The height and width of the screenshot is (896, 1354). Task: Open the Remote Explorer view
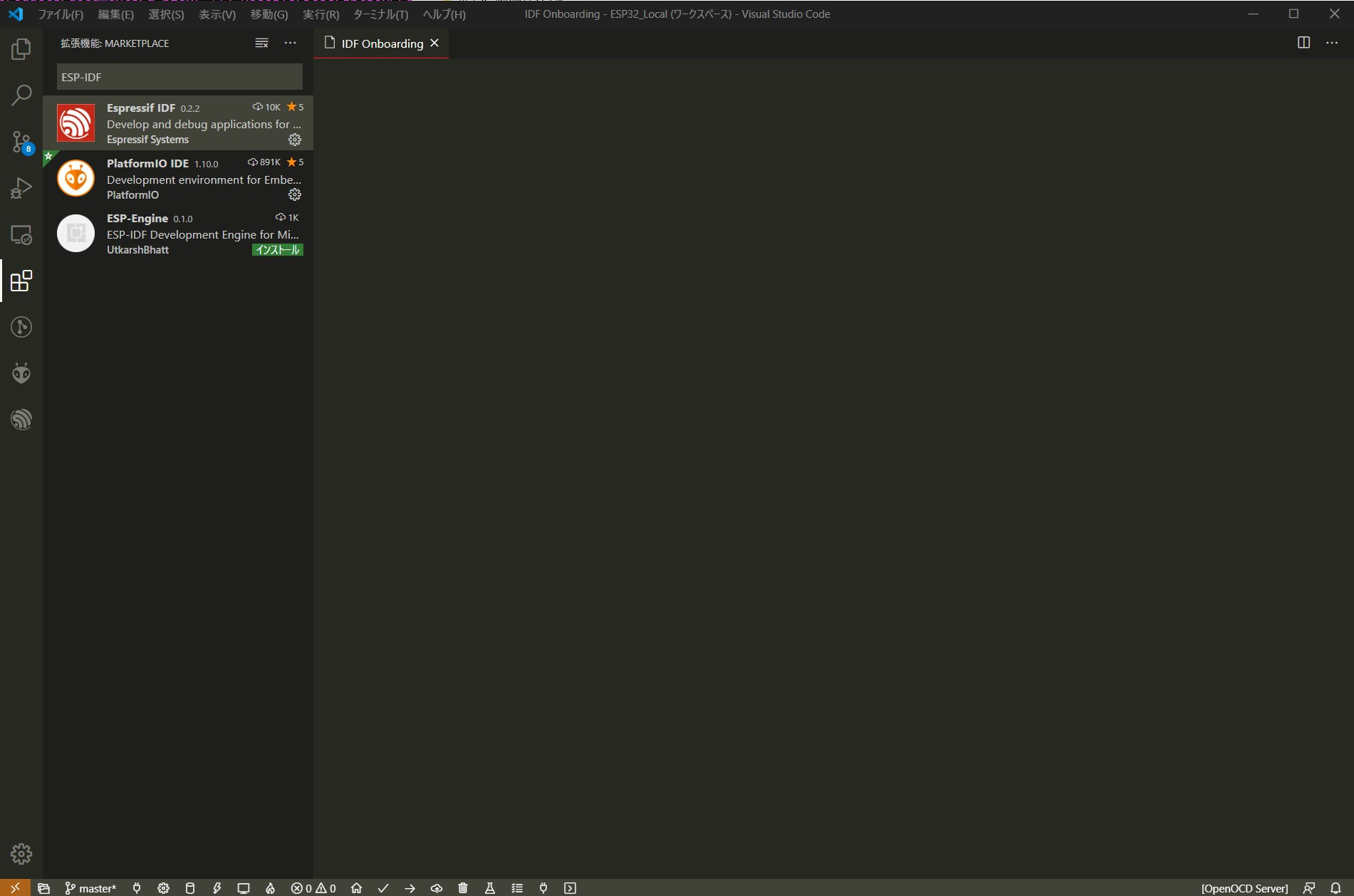tap(21, 234)
